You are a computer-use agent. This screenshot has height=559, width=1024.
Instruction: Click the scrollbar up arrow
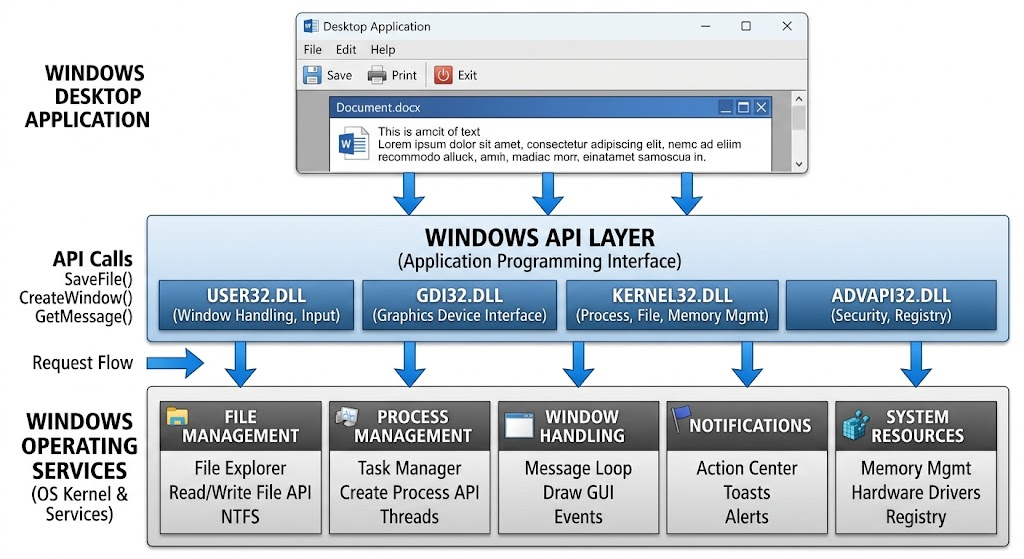[799, 99]
